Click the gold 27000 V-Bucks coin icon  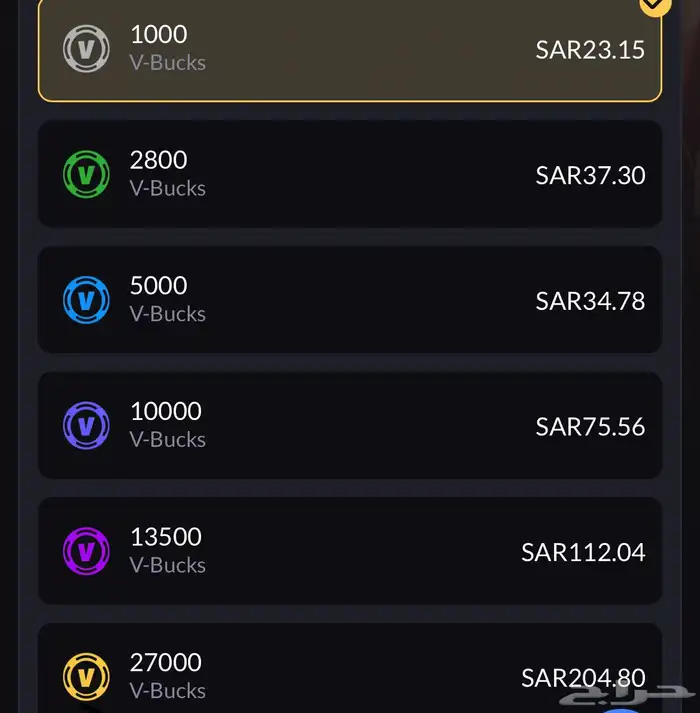(86, 677)
